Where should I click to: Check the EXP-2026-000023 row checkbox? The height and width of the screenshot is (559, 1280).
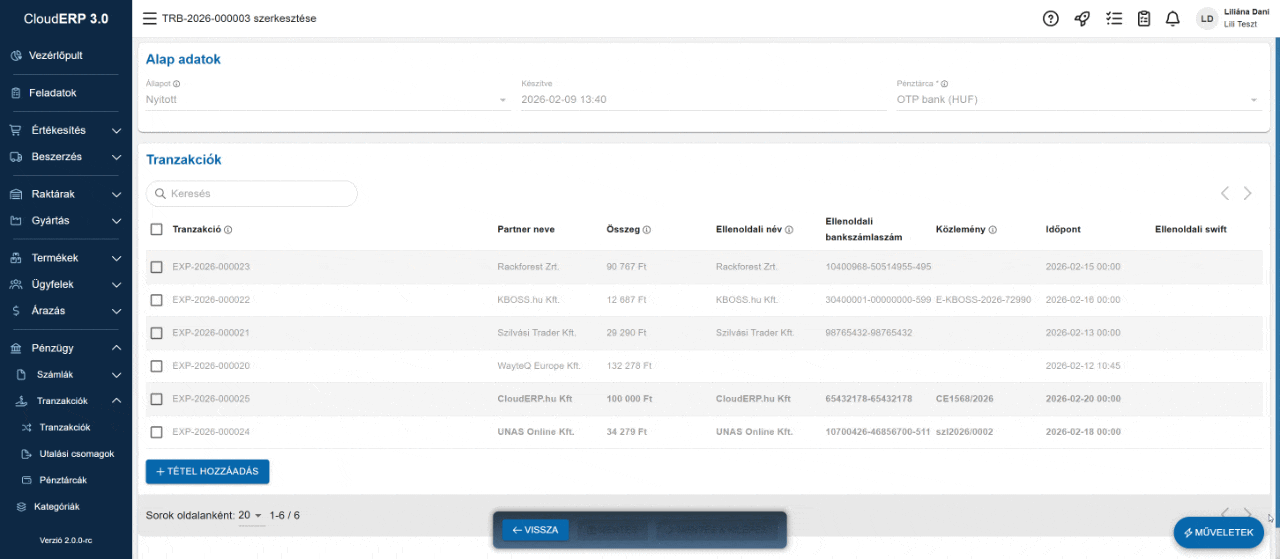click(x=156, y=267)
